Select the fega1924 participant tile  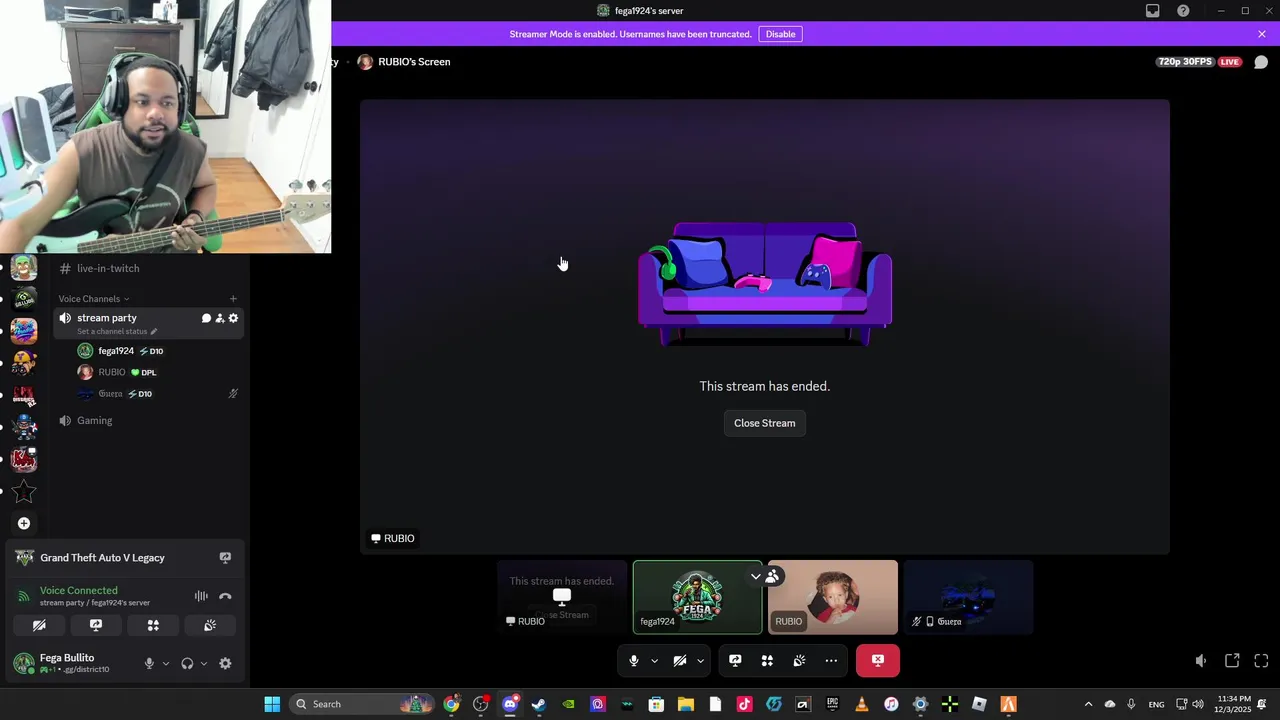[697, 597]
